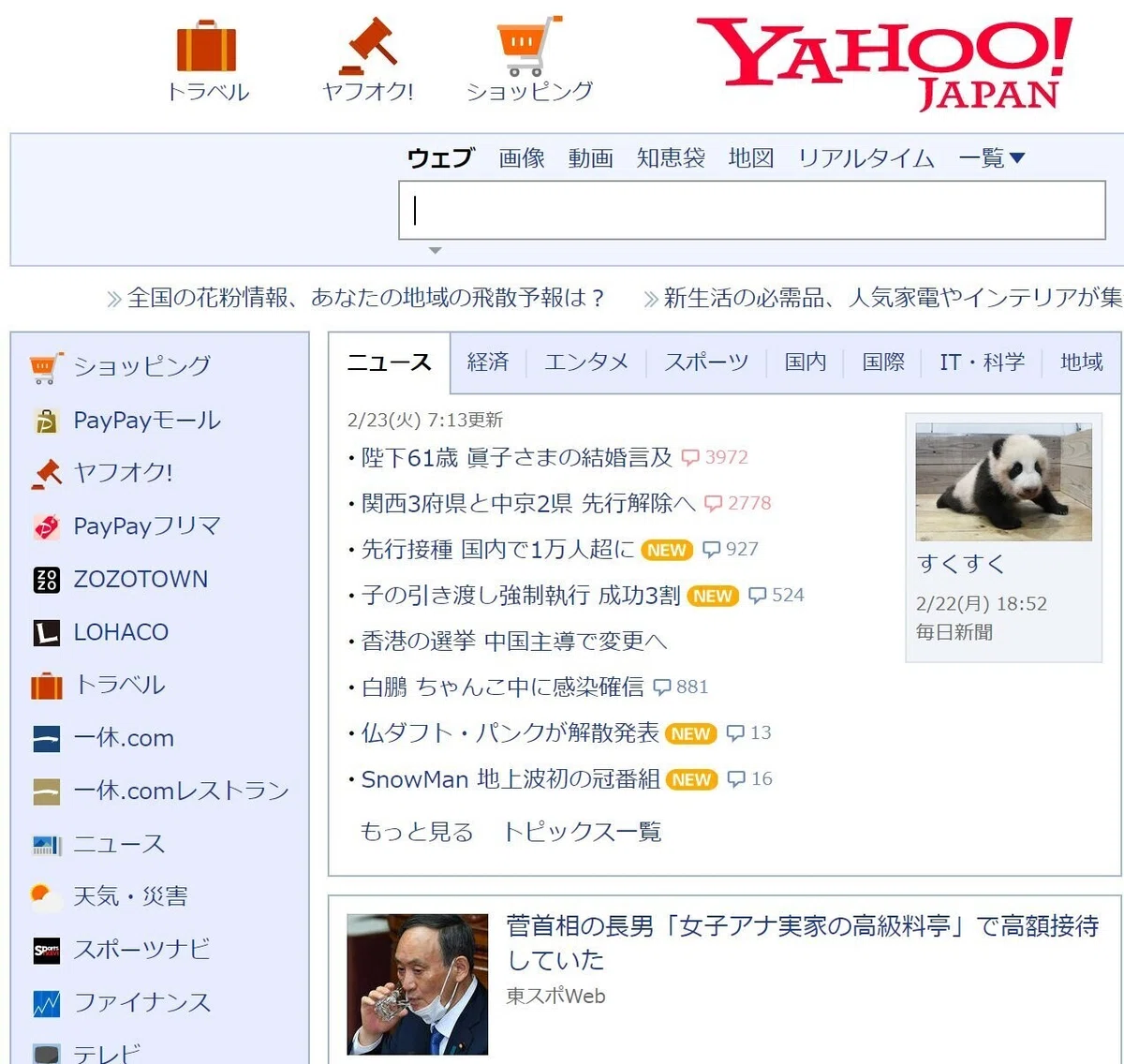1124x1064 pixels.
Task: Open headline 先行接種 国内で1万人超に
Action: coord(498,550)
